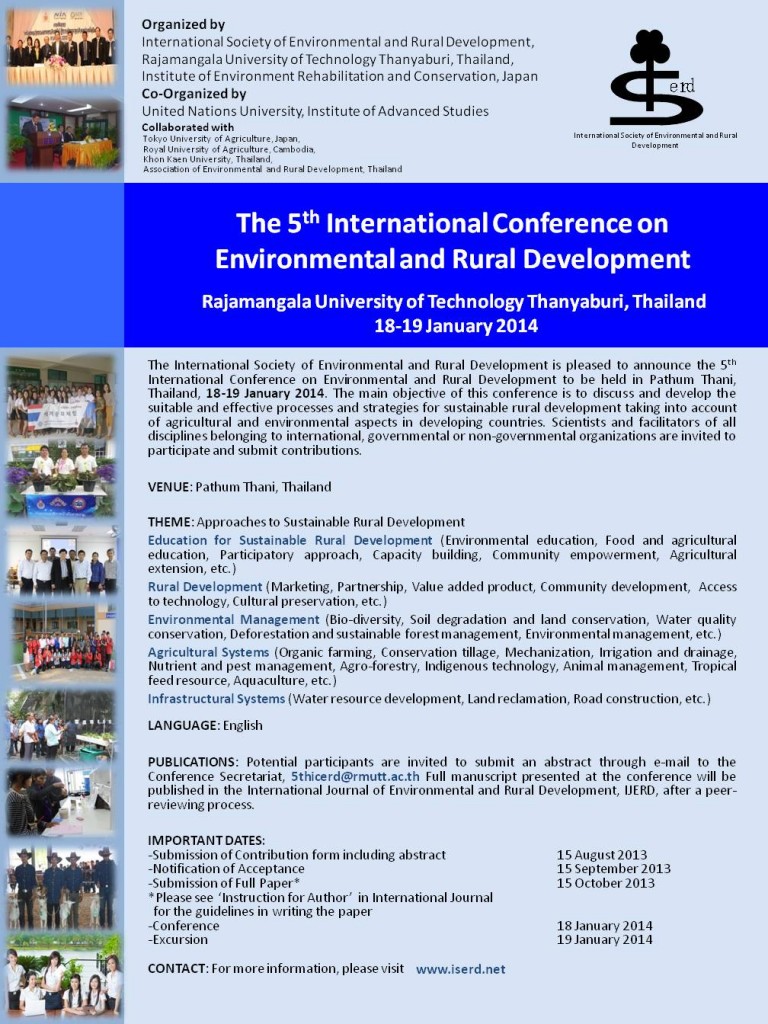Select the 'VENUE' label
Image resolution: width=768 pixels, height=1024 pixels.
pos(170,487)
